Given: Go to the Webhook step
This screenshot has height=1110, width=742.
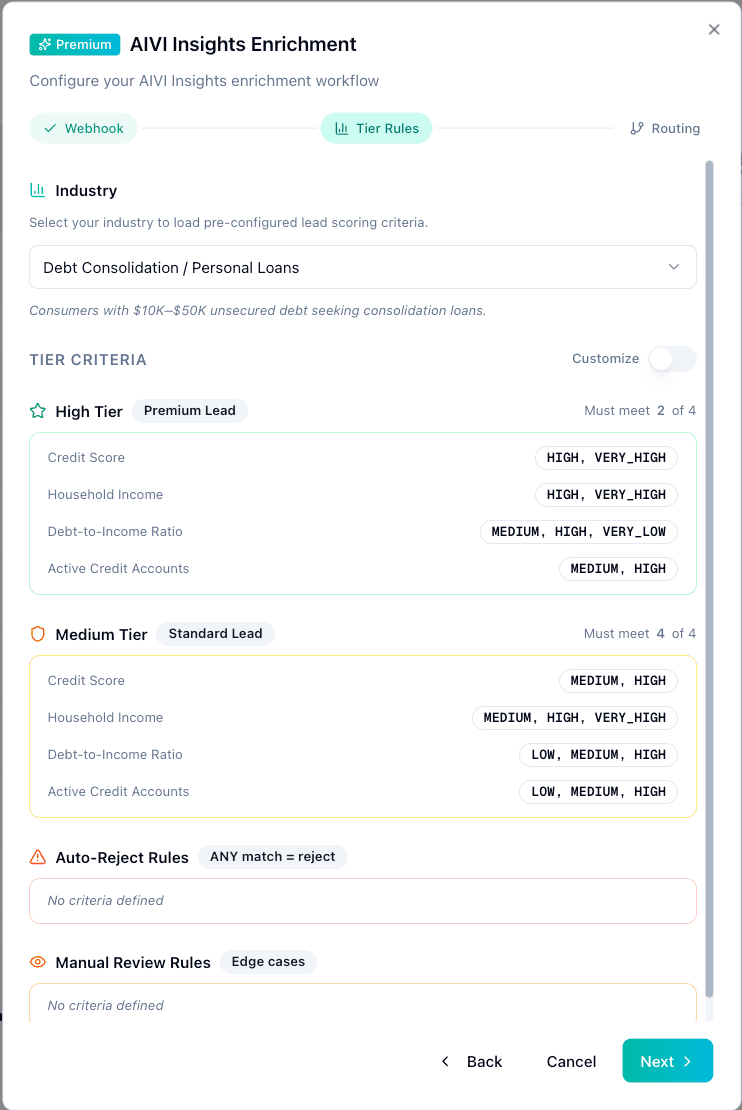Looking at the screenshot, I should point(83,128).
